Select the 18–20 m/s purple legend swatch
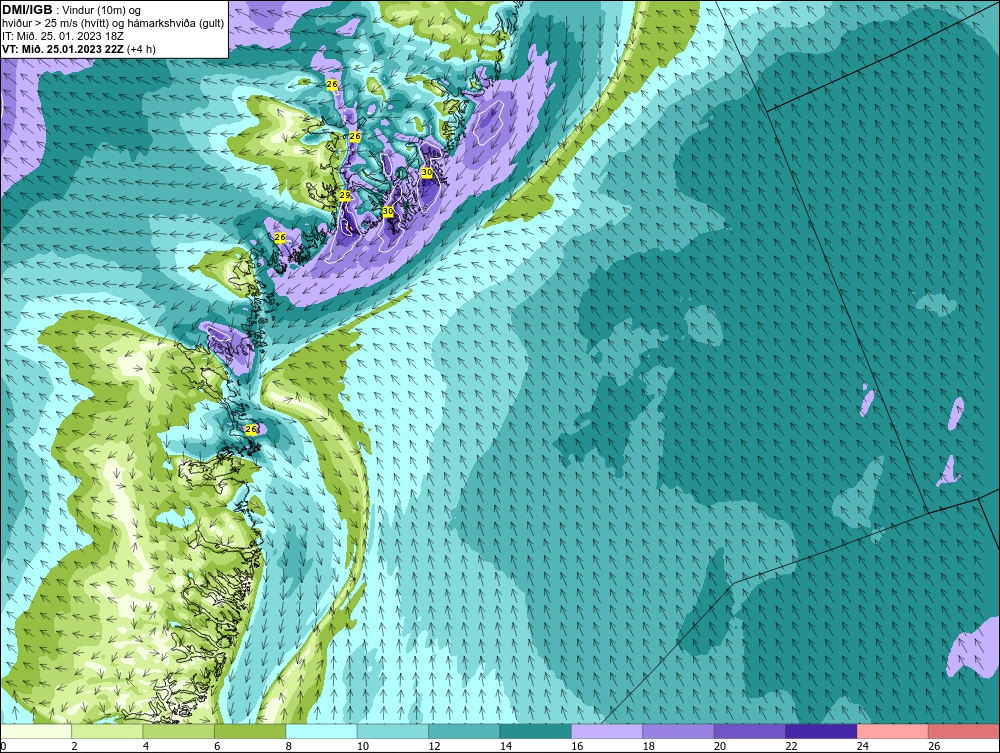 tap(679, 731)
